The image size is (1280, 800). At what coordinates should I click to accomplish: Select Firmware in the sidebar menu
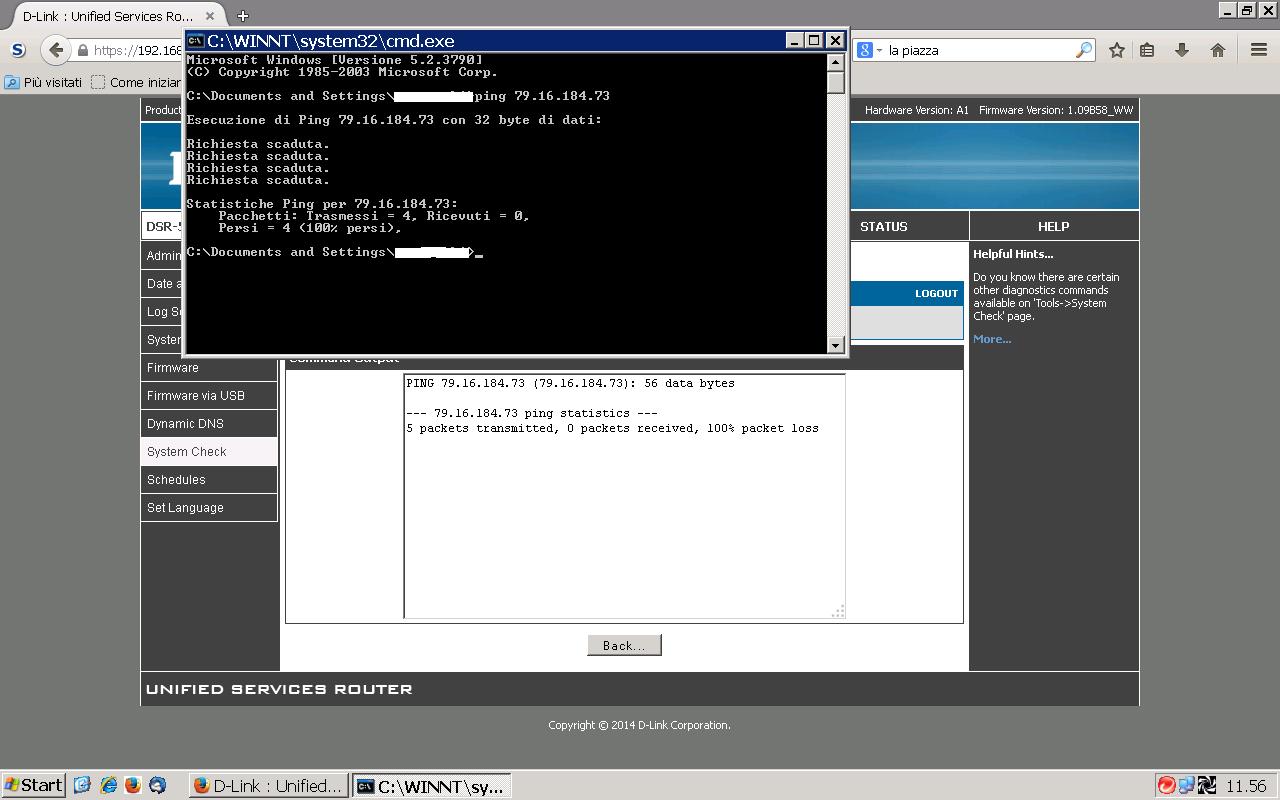click(209, 367)
